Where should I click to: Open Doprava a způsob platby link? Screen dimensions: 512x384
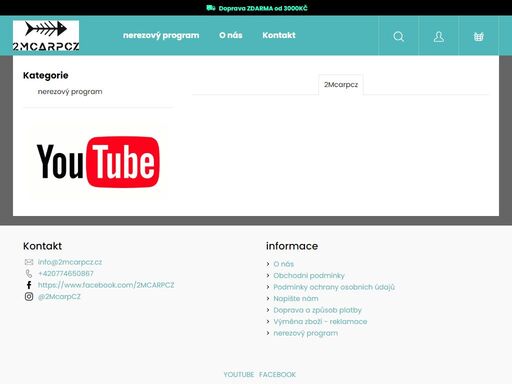click(x=317, y=310)
